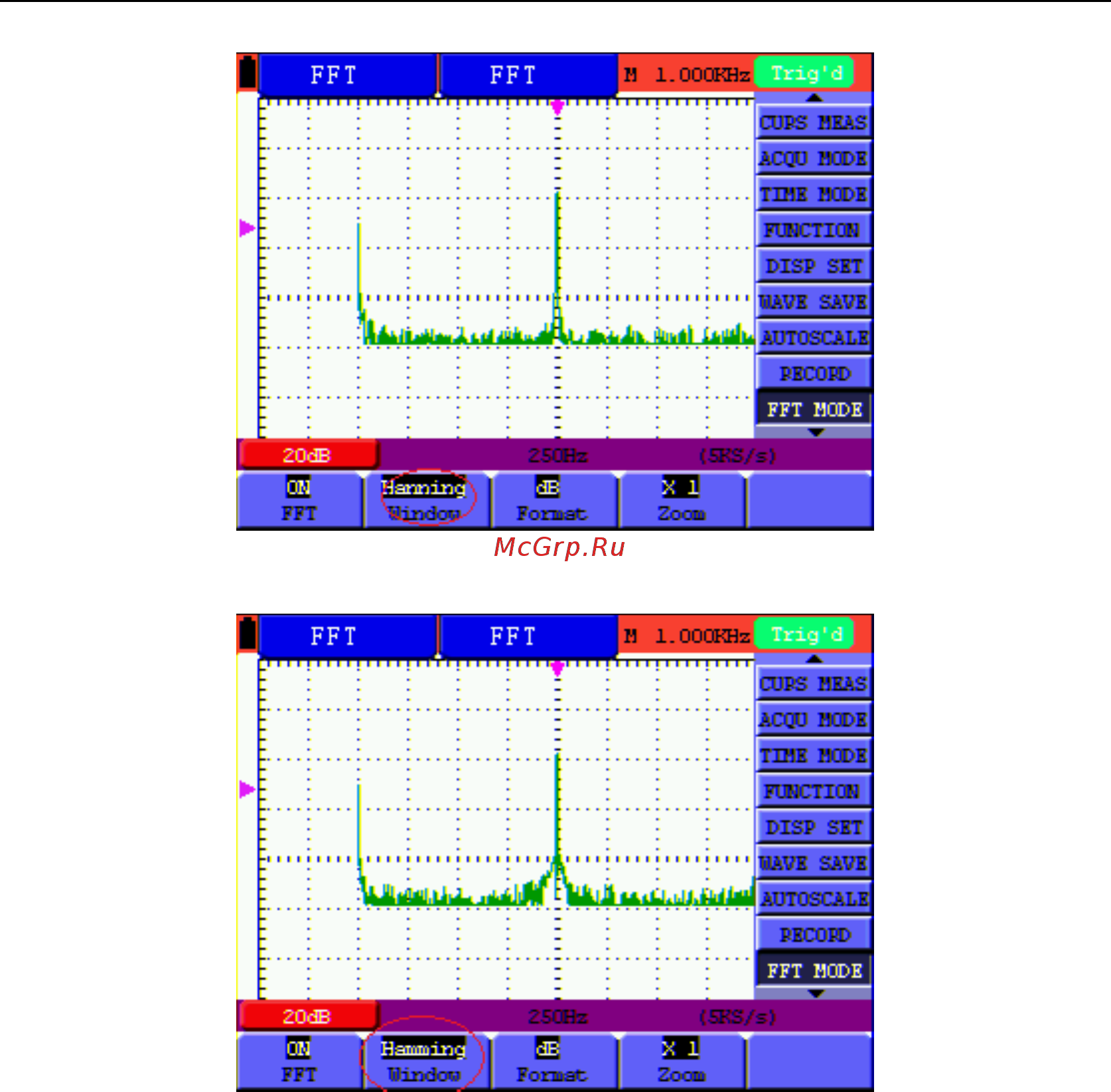The height and width of the screenshot is (1092, 1111).
Task: Open FUNCTION in the bottom screen menu
Action: click(813, 791)
